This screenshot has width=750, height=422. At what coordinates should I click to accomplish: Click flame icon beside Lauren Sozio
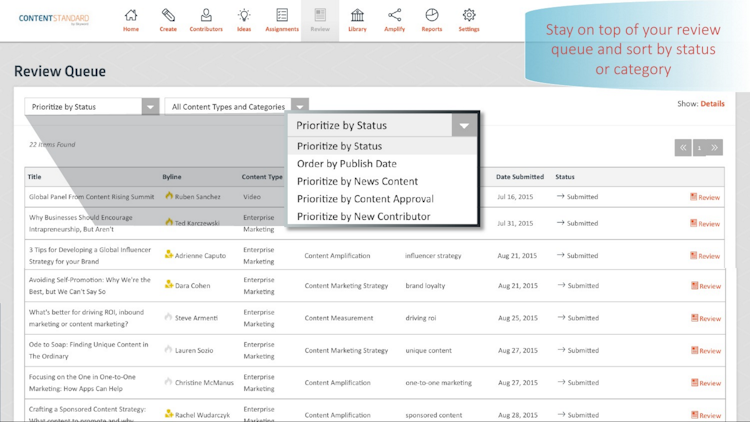[168, 349]
